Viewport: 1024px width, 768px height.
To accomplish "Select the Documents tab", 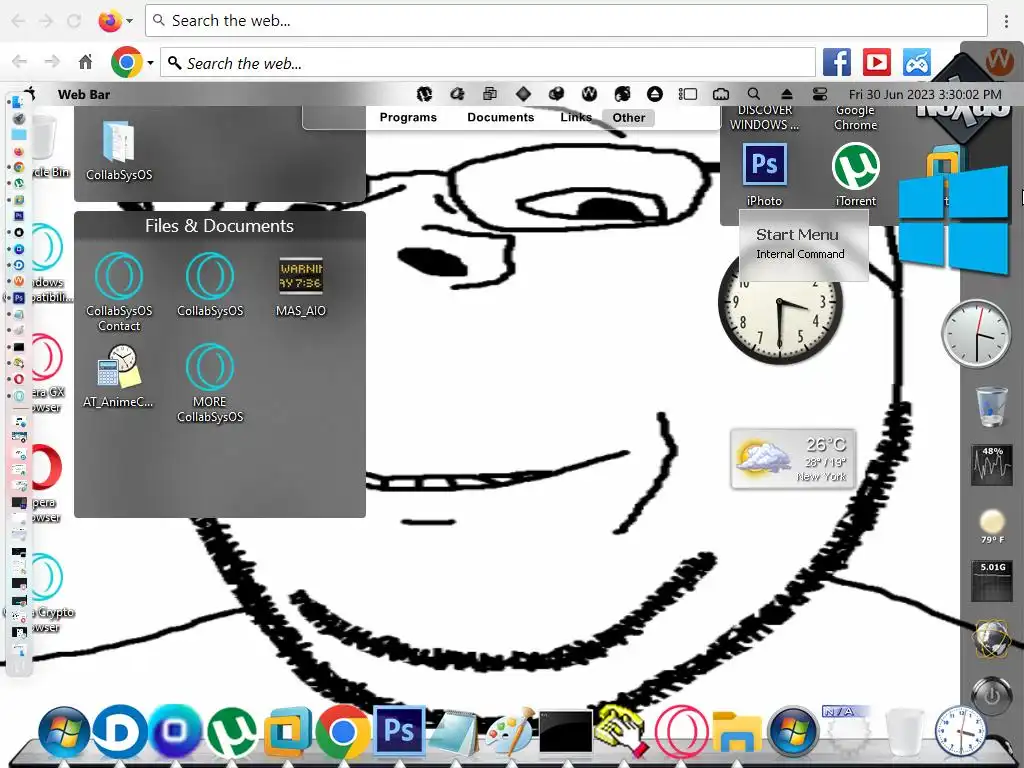I will (x=500, y=118).
